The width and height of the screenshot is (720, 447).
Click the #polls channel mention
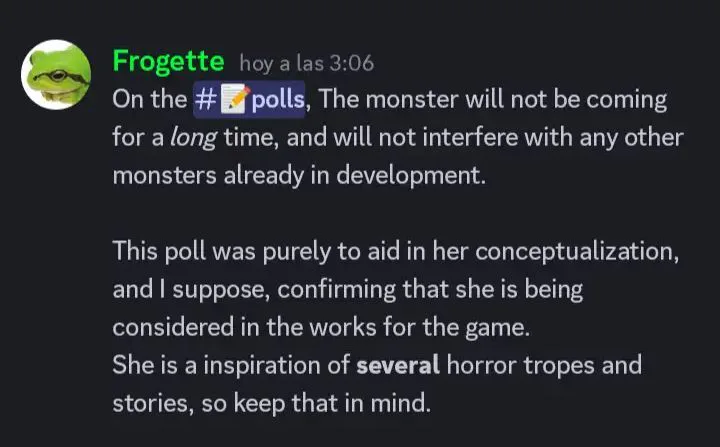[x=249, y=100]
